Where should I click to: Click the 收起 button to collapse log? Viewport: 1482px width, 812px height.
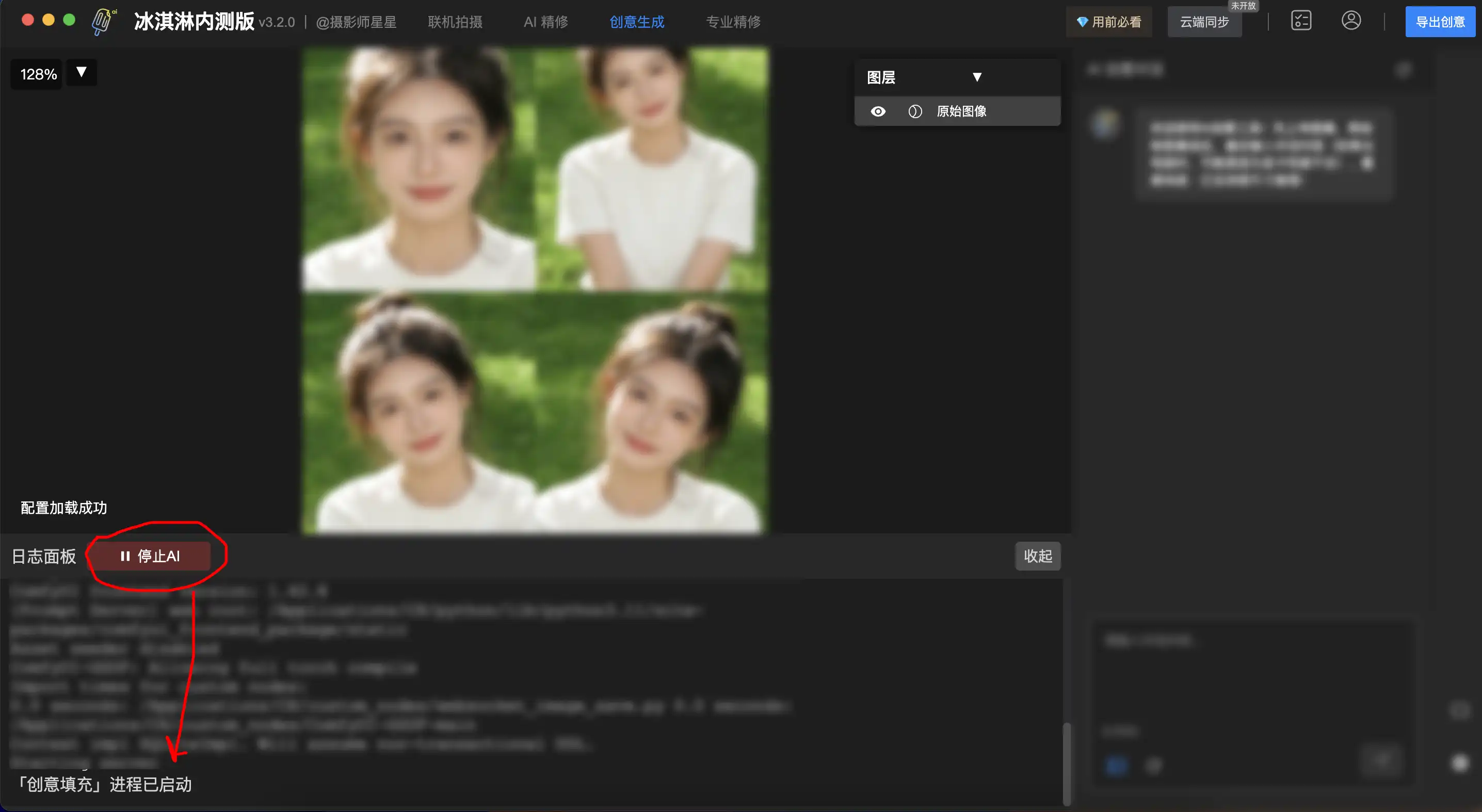click(1037, 556)
